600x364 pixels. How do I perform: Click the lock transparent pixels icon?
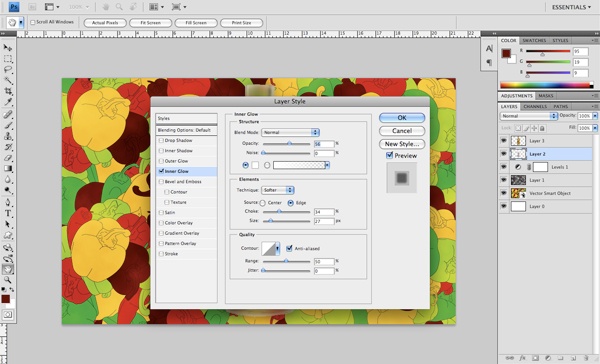[x=518, y=128]
